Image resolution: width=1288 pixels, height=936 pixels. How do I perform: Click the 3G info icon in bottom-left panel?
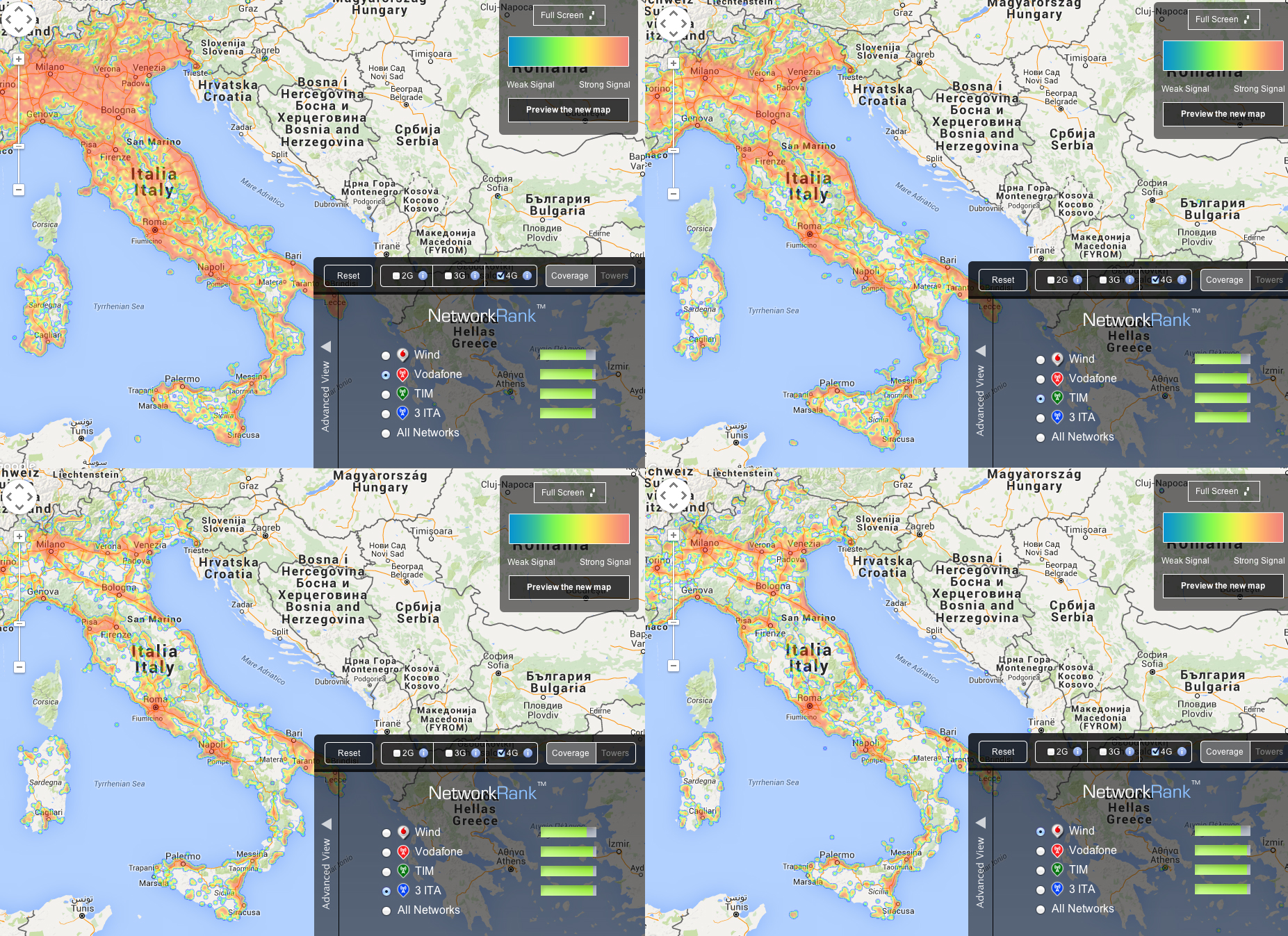pos(475,753)
